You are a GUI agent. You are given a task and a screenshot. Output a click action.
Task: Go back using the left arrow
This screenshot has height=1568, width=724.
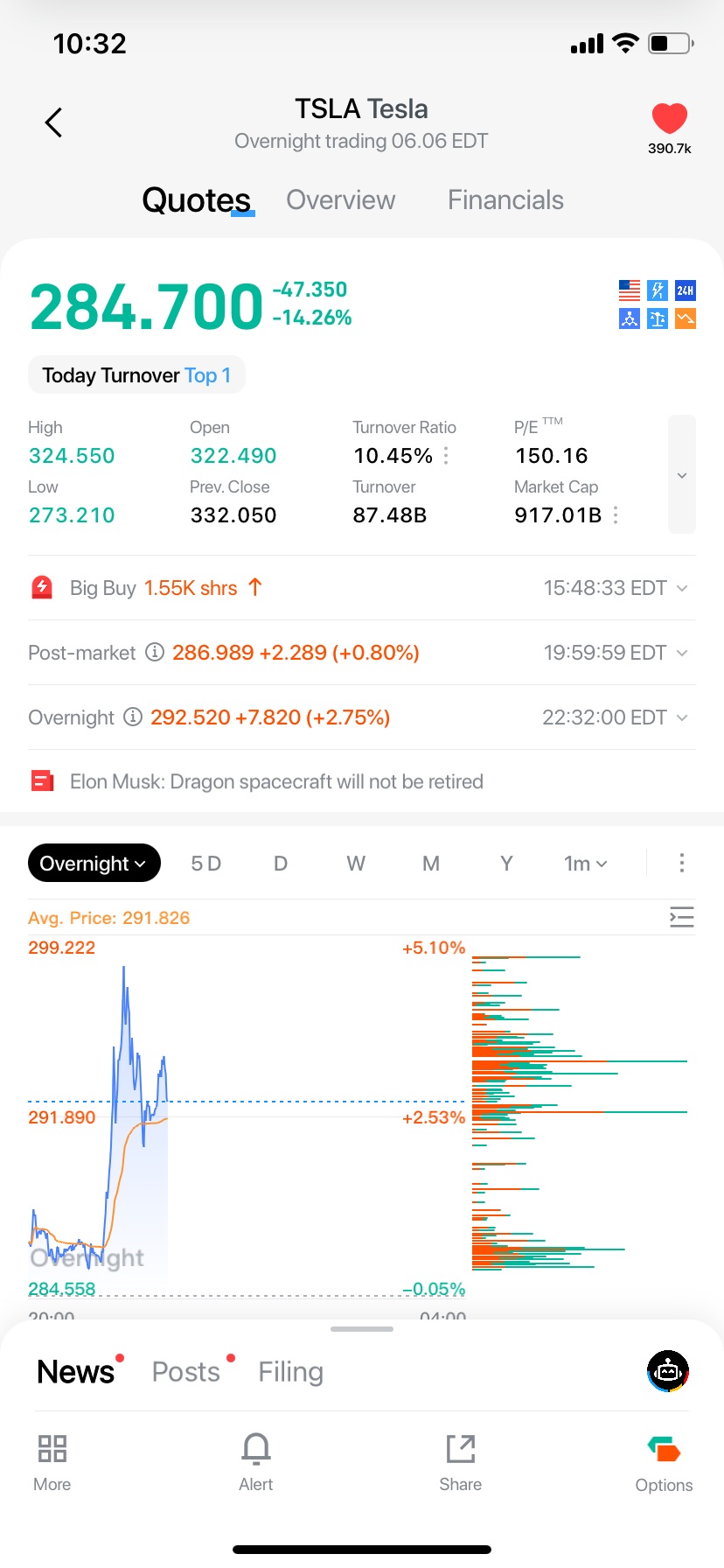[x=53, y=122]
